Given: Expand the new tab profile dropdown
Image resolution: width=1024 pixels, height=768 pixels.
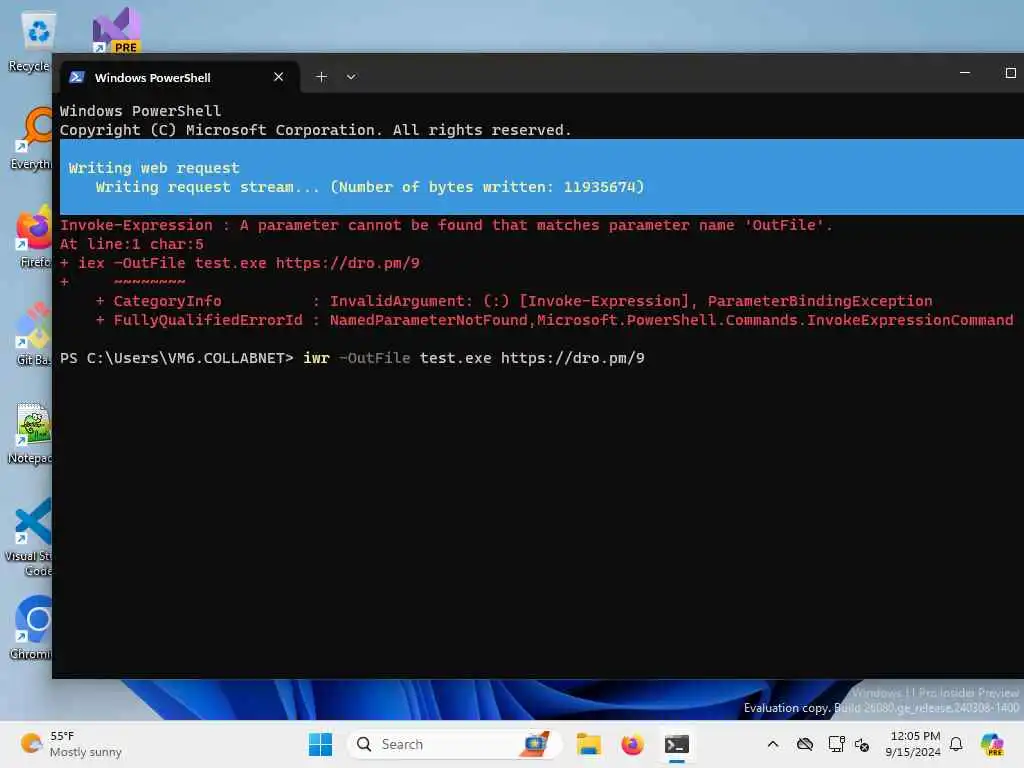Looking at the screenshot, I should pos(351,77).
